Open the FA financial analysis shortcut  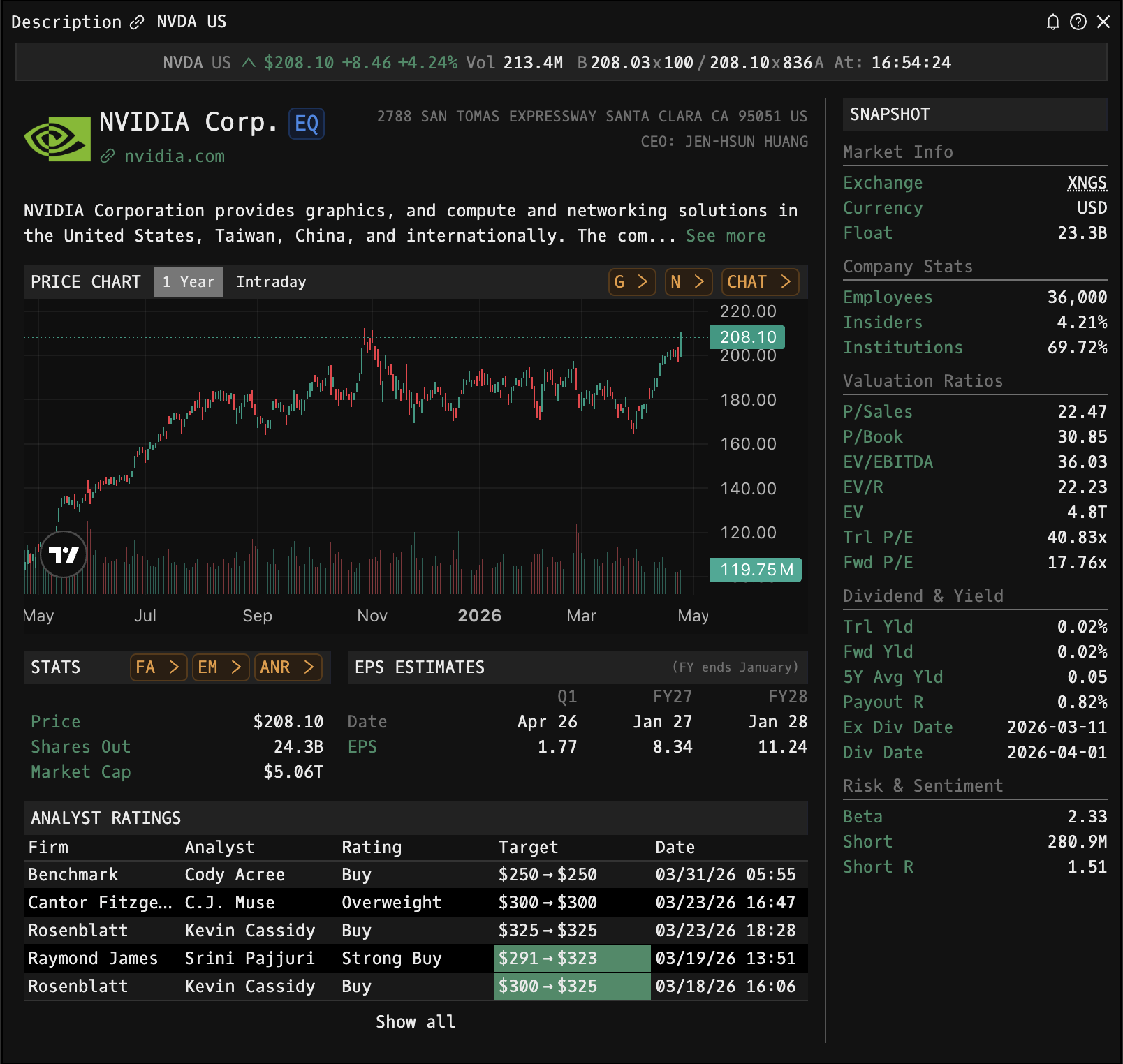pos(159,667)
